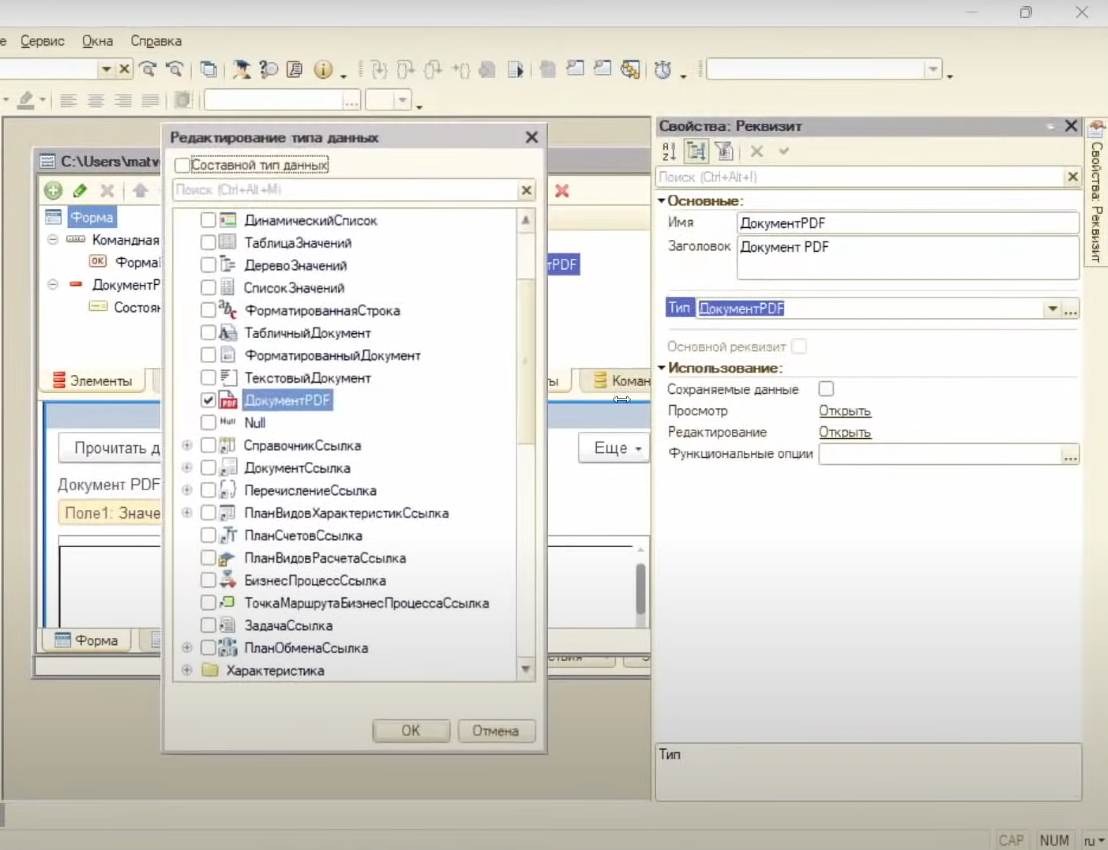This screenshot has width=1108, height=850.
Task: Click the align left icon in formatting toolbar
Action: point(69,100)
